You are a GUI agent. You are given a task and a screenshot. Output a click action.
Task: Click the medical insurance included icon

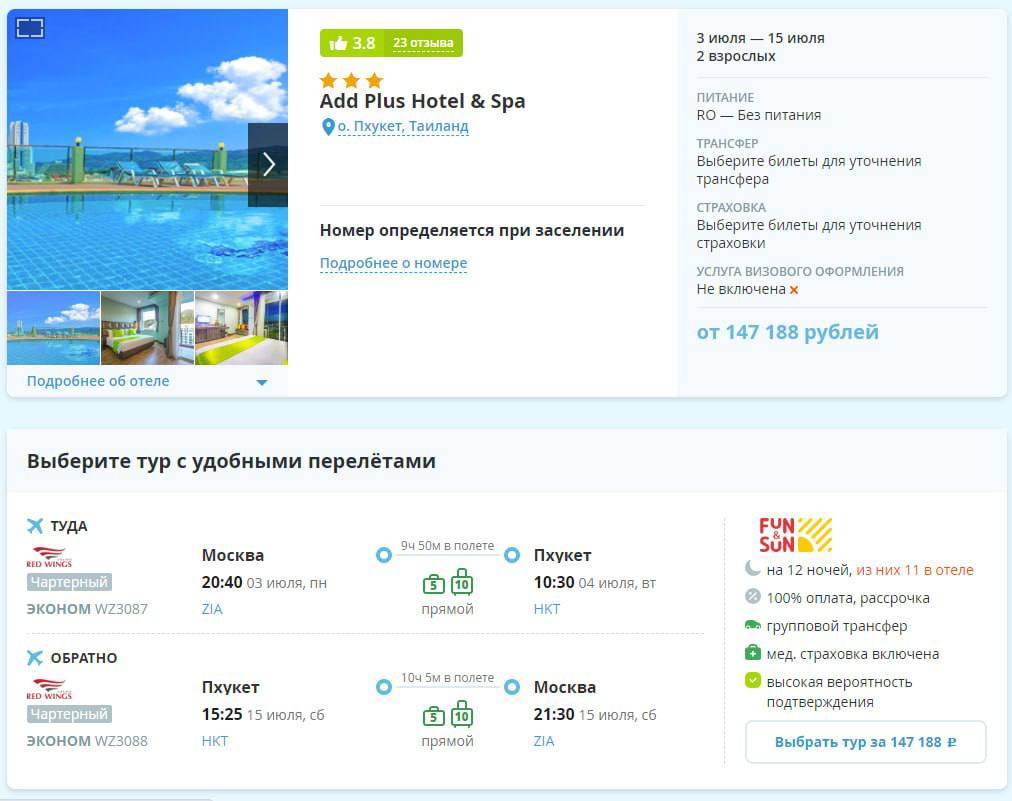[x=753, y=653]
